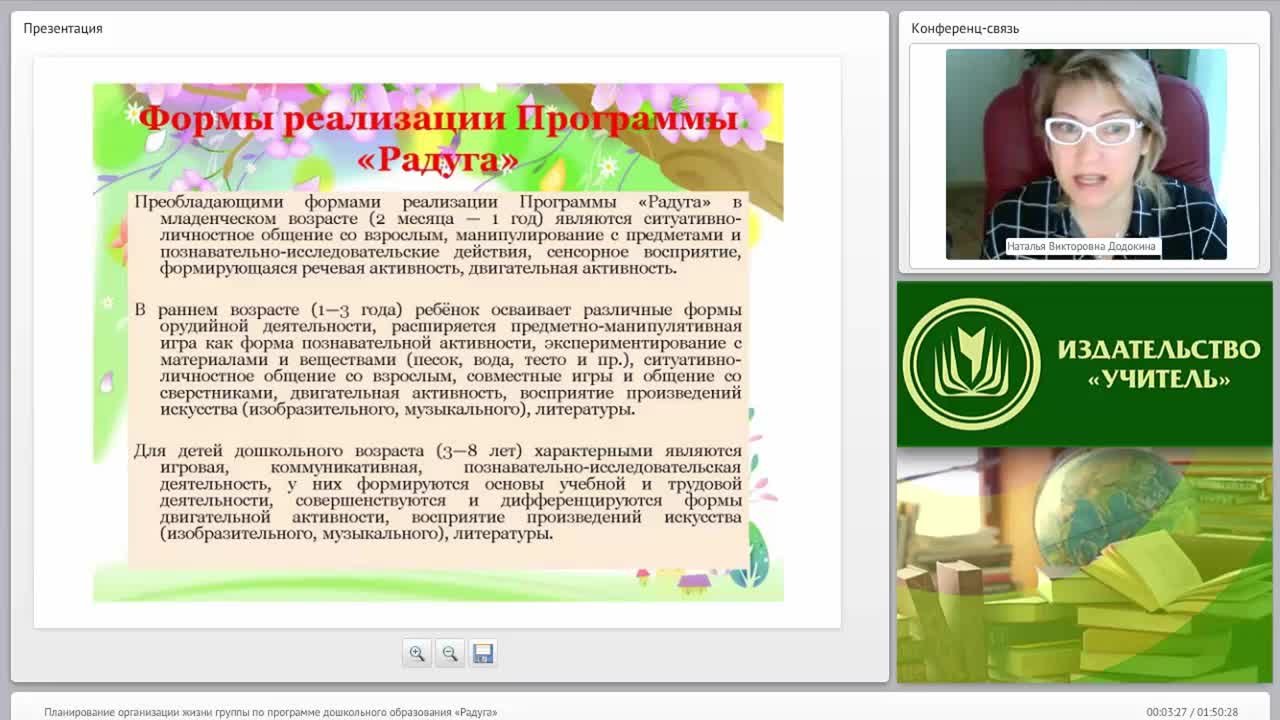Click the presenter's webcam video feed
The height and width of the screenshot is (720, 1280).
point(1086,154)
